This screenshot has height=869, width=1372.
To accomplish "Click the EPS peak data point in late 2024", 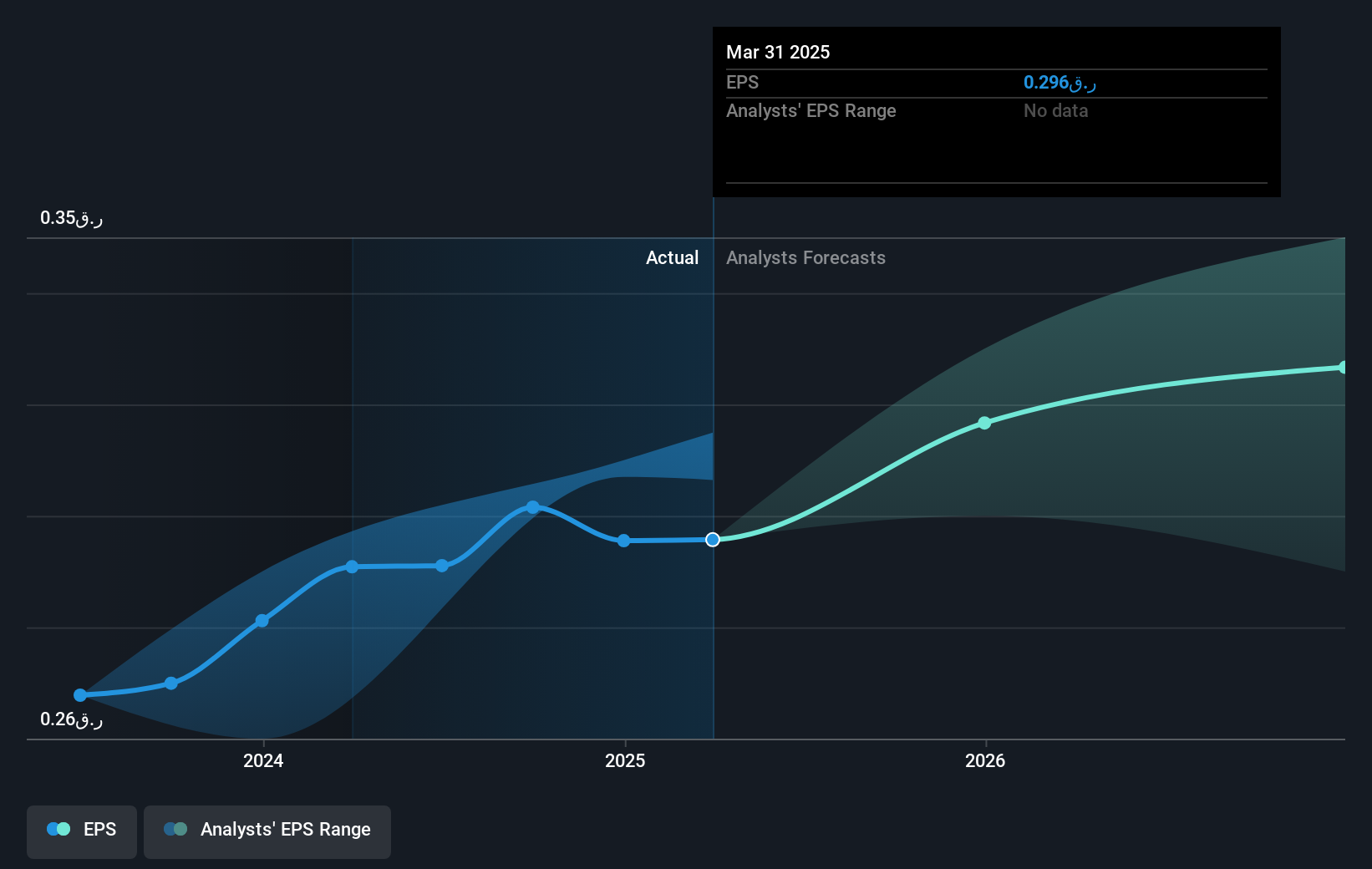I will (533, 507).
